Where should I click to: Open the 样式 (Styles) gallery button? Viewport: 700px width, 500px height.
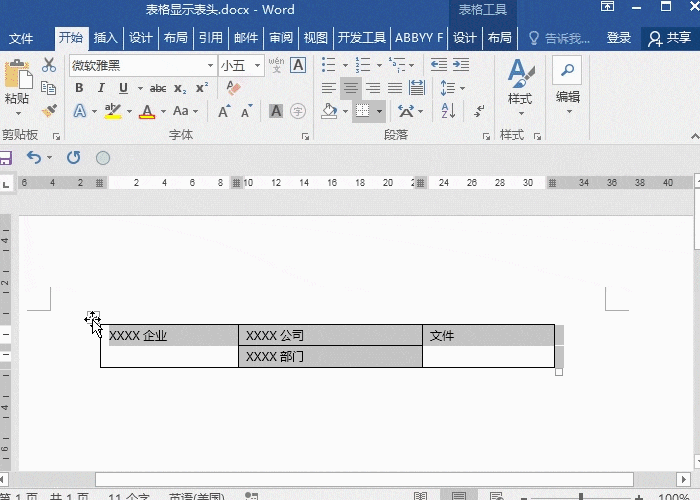tap(520, 88)
